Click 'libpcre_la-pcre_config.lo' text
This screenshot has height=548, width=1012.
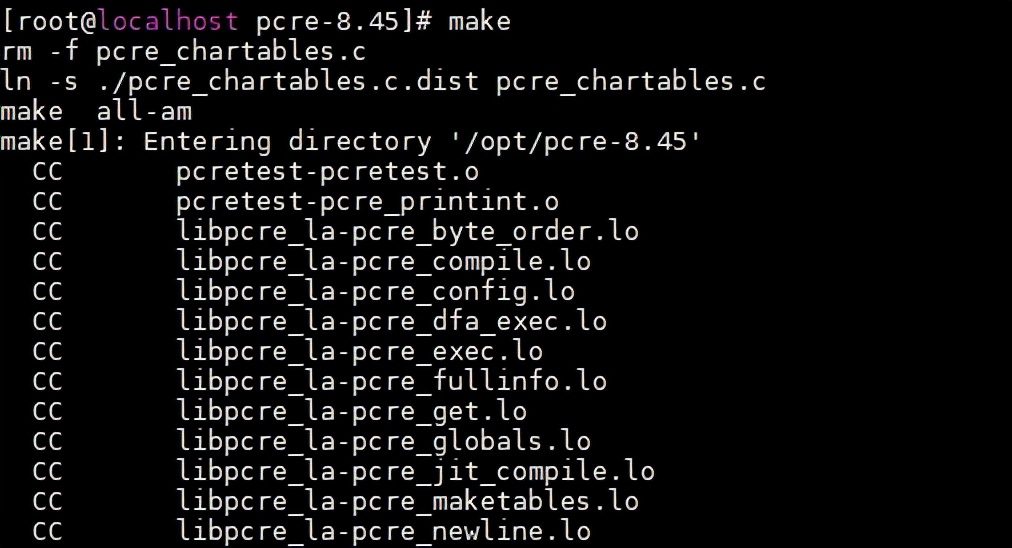pos(375,292)
